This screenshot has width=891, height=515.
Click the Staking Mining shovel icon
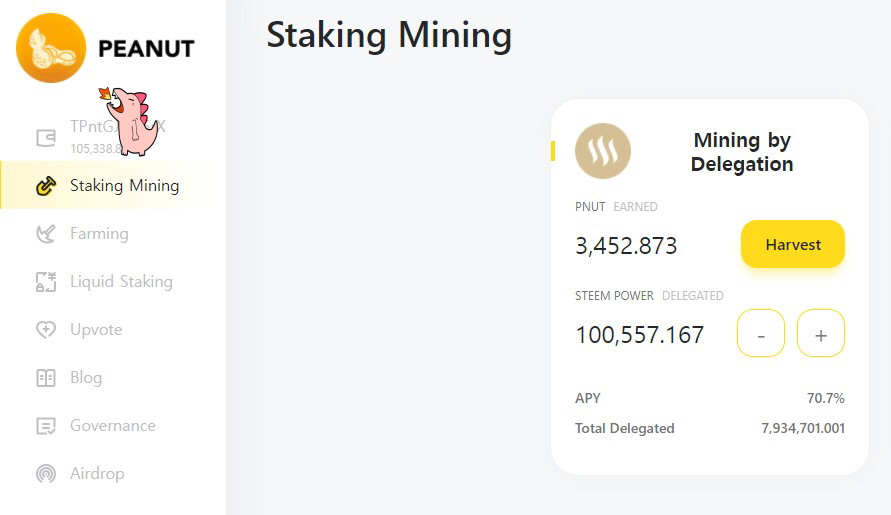(45, 186)
